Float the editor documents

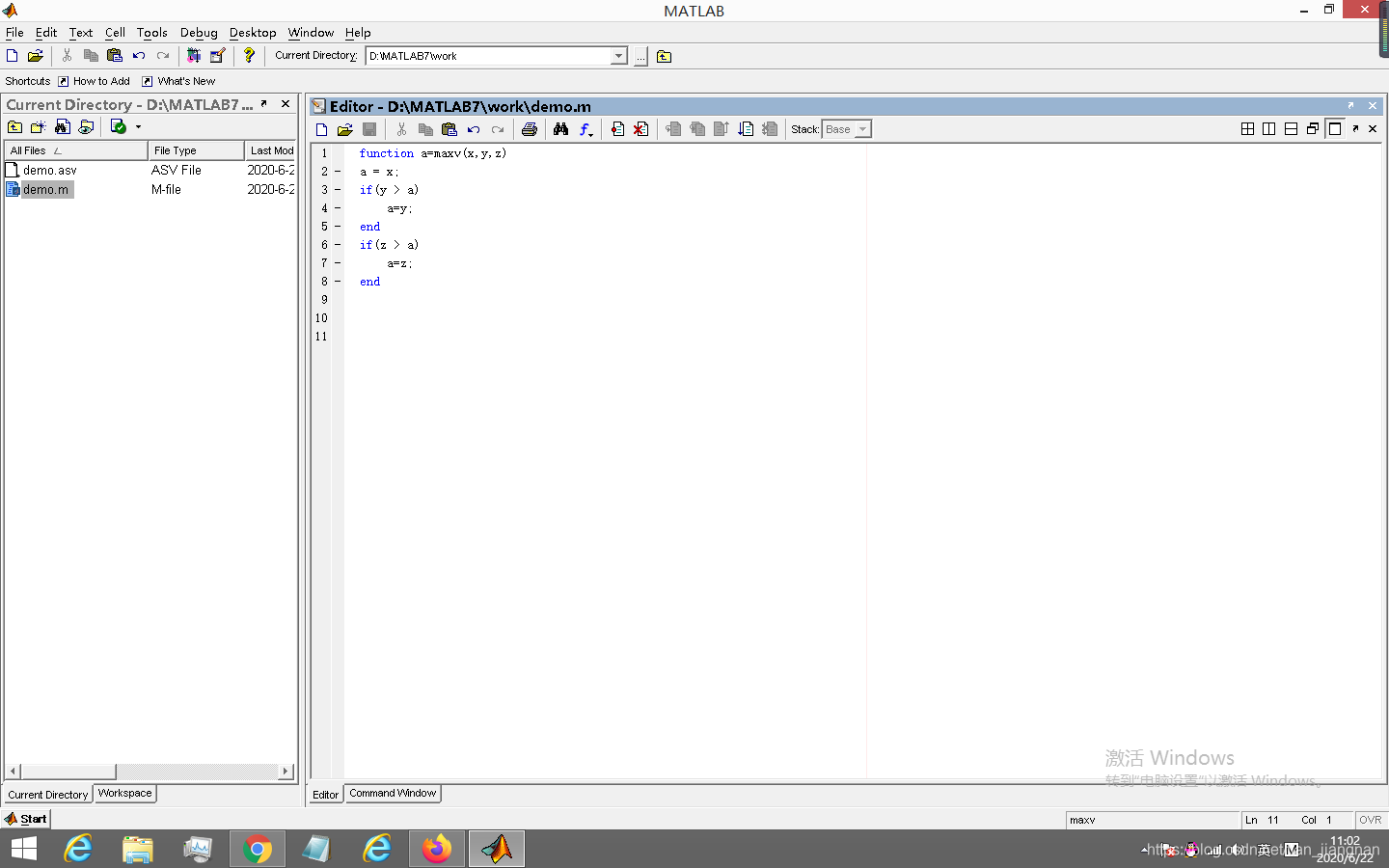[1313, 128]
